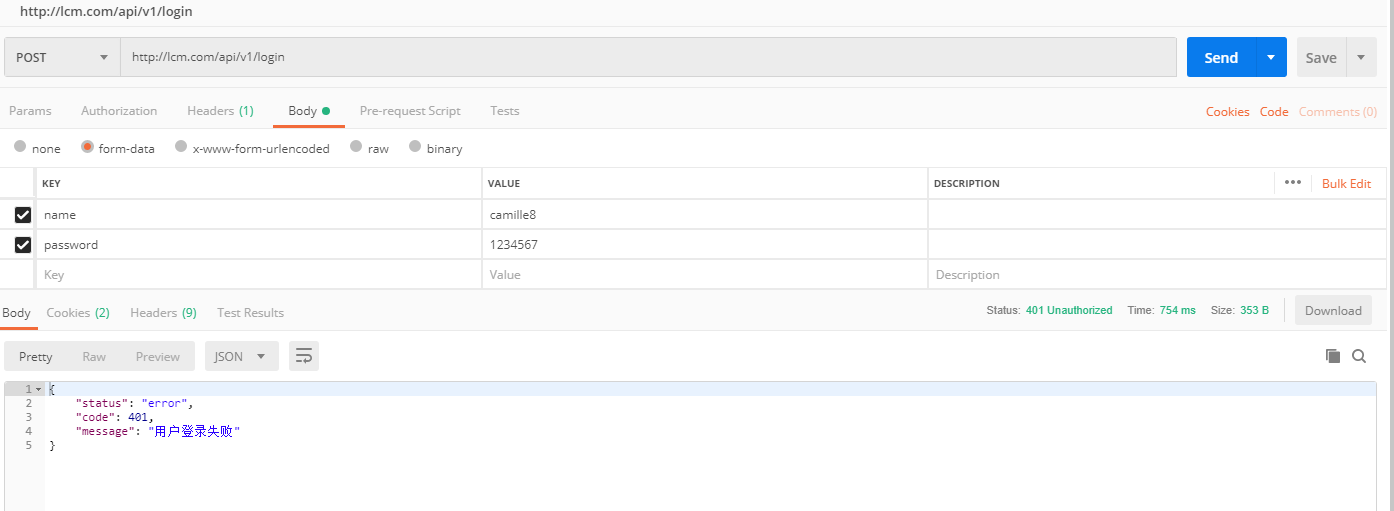Click the wrap lines icon in response toolbar

(304, 356)
